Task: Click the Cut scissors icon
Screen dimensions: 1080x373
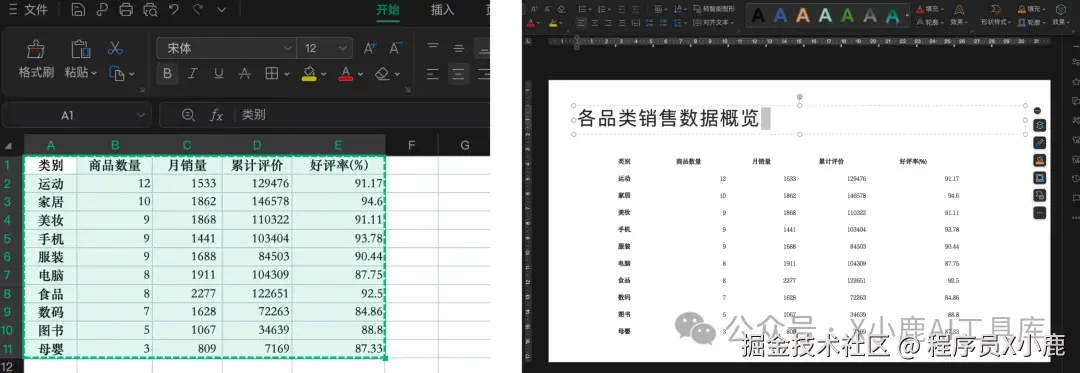Action: coord(116,49)
